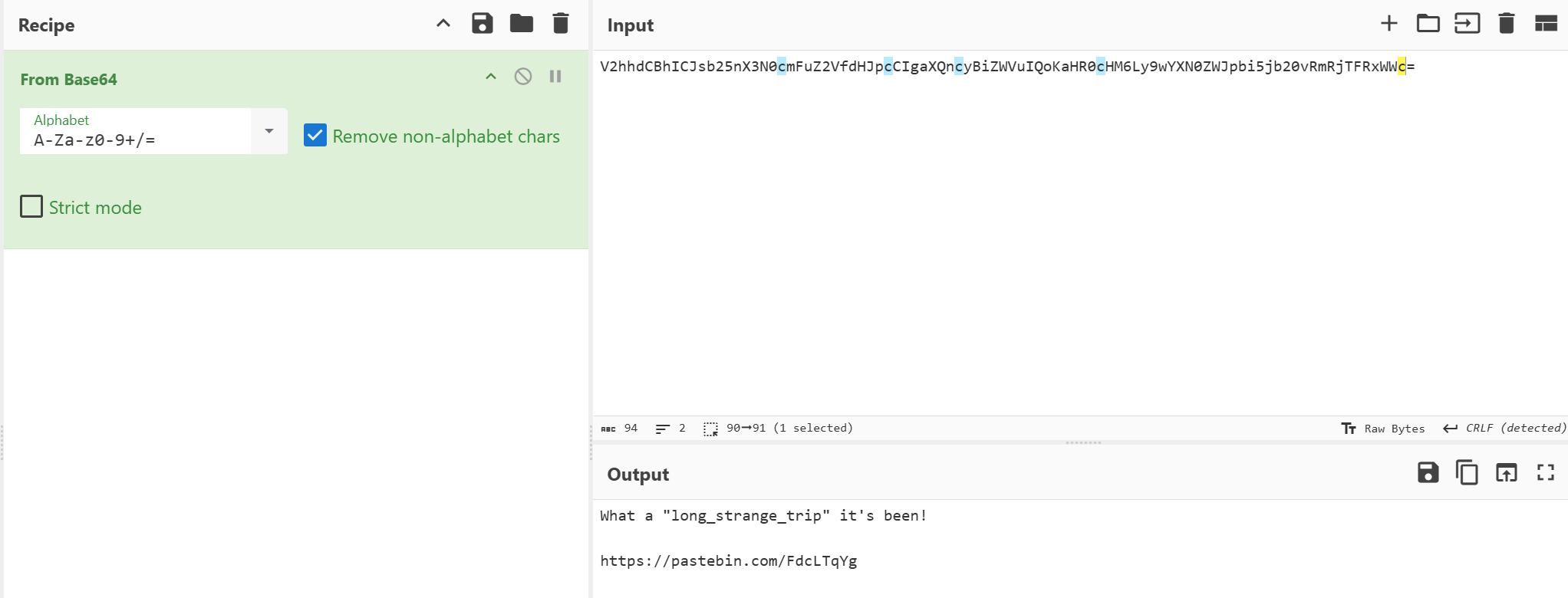Open a folder as input
Screen dimensions: 1568x598
(1428, 24)
